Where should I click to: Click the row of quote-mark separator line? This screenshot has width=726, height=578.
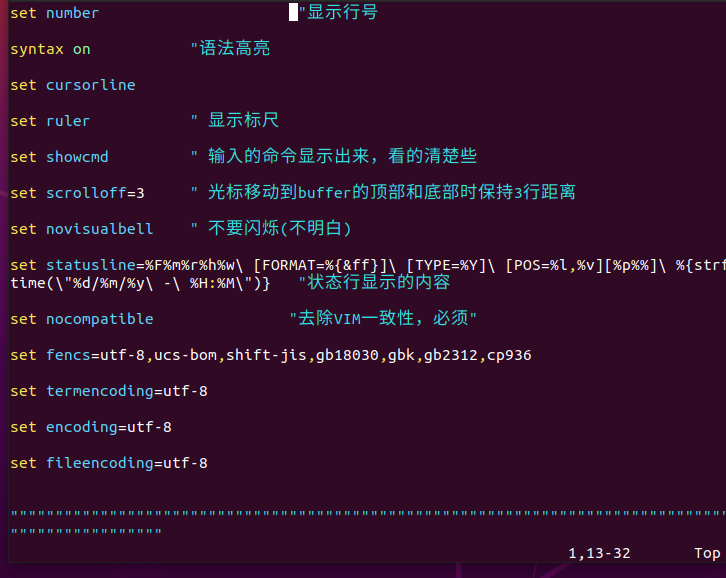(x=360, y=515)
